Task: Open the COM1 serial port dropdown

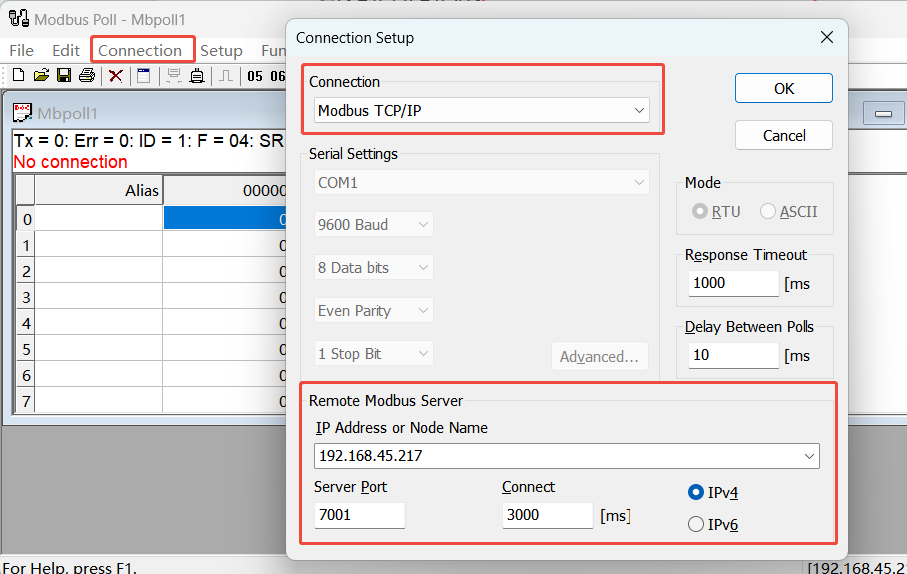Action: [481, 183]
